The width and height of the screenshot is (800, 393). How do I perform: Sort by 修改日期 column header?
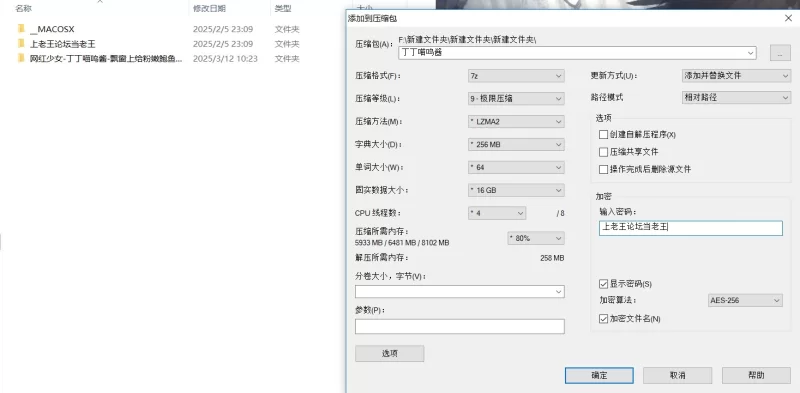click(x=209, y=8)
